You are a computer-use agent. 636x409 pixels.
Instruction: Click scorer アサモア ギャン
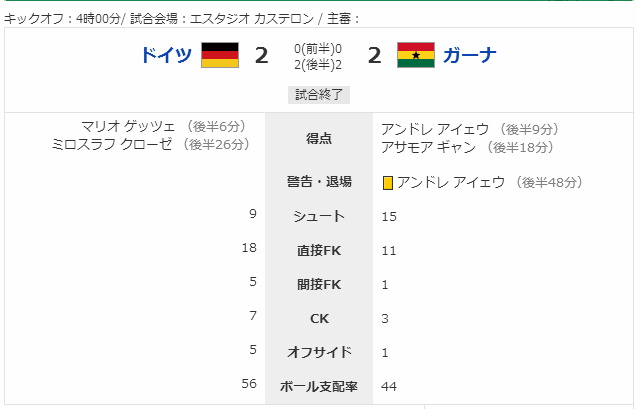[x=428, y=147]
